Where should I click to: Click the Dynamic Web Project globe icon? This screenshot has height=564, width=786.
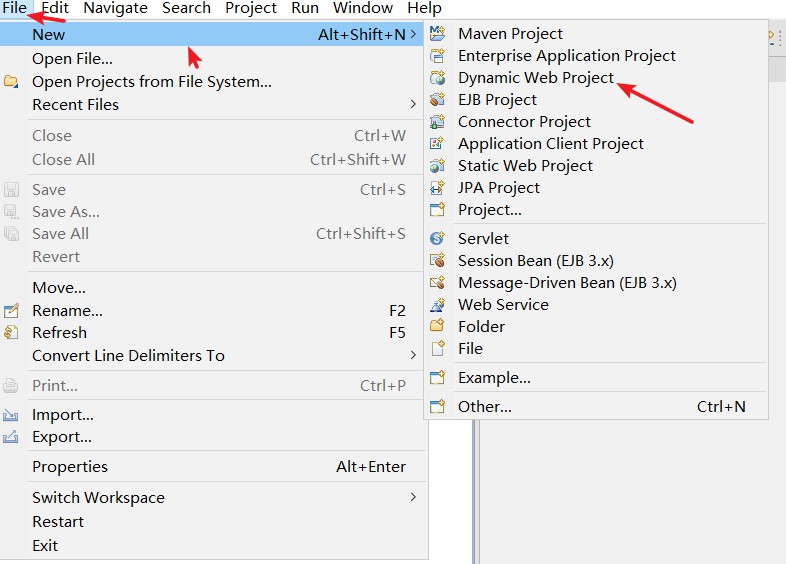click(x=437, y=77)
